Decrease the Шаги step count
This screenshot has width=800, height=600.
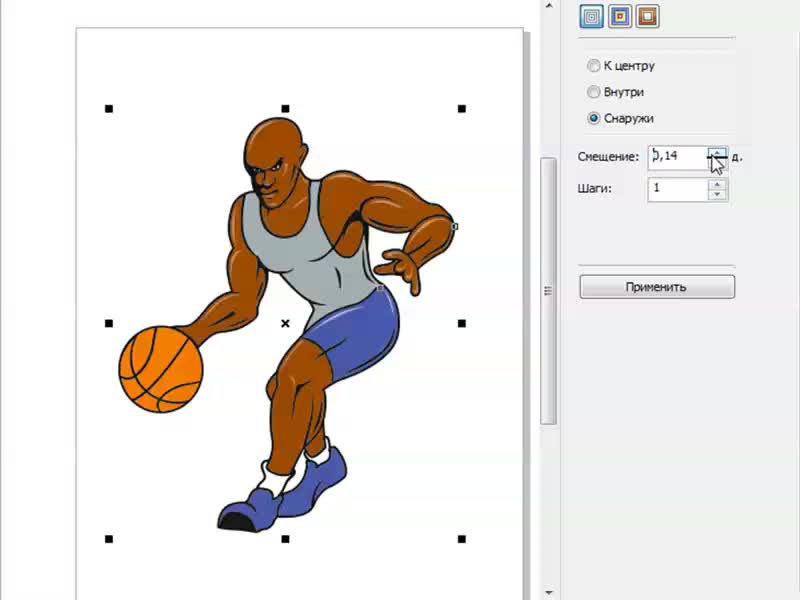click(717, 195)
